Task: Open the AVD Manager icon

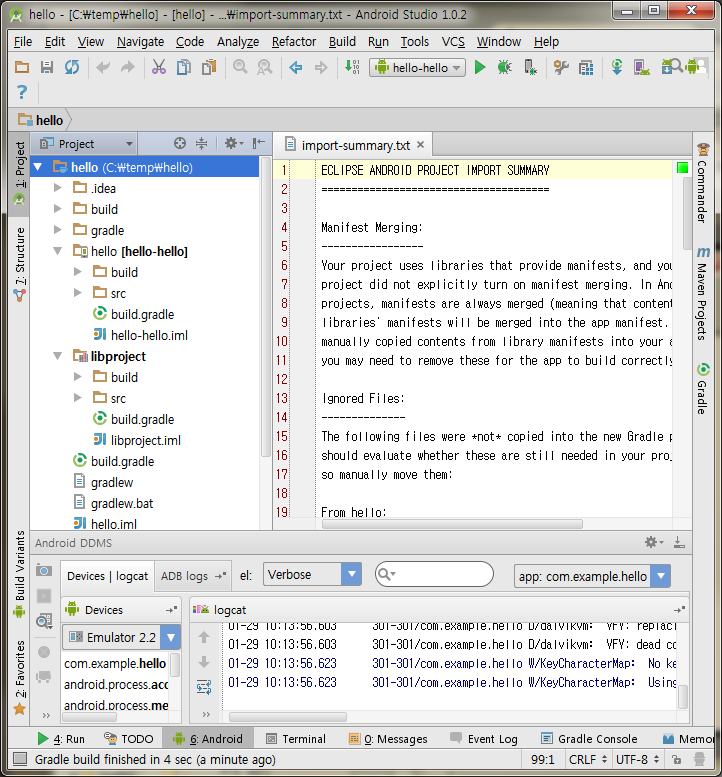Action: click(x=641, y=67)
